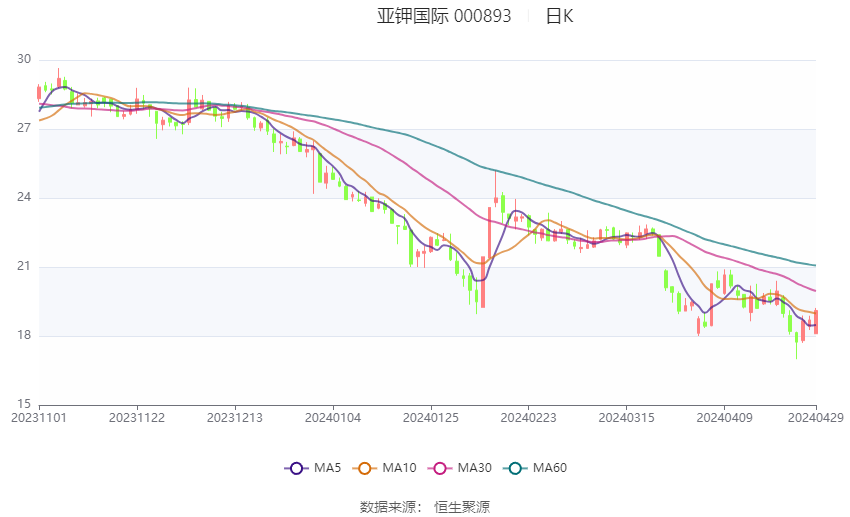Click the x-axis date 20240104
The width and height of the screenshot is (850, 517).
(x=333, y=418)
